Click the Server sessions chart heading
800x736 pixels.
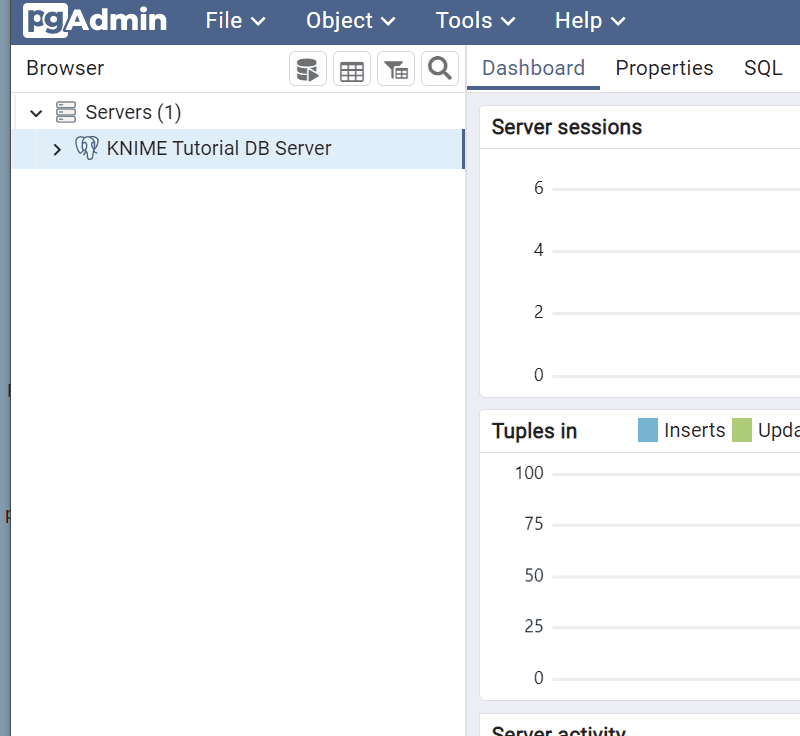click(566, 127)
